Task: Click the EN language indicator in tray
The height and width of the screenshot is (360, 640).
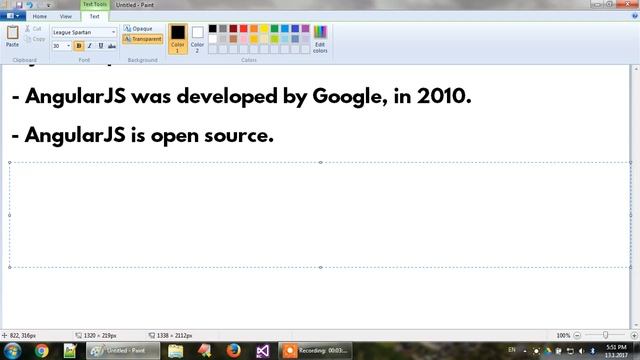Action: click(x=512, y=350)
